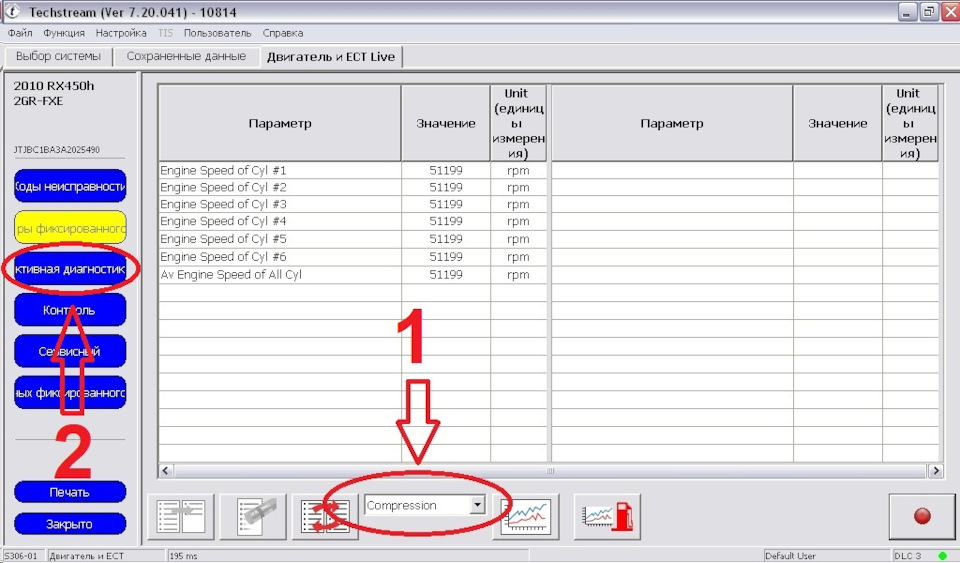960x563 pixels.
Task: Open Активная диагностика button
Action: (70, 269)
